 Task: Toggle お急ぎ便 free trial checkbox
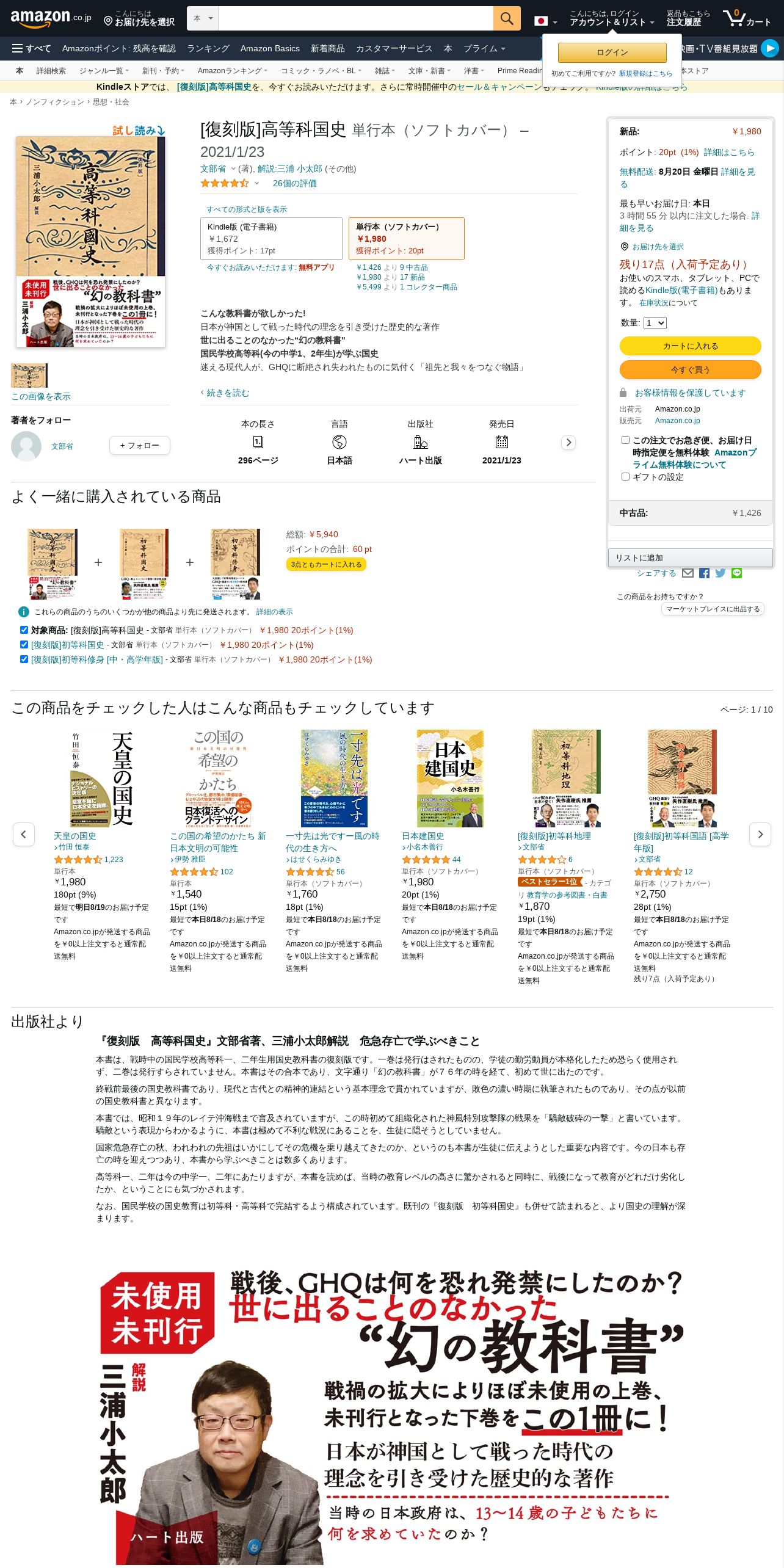click(x=625, y=440)
